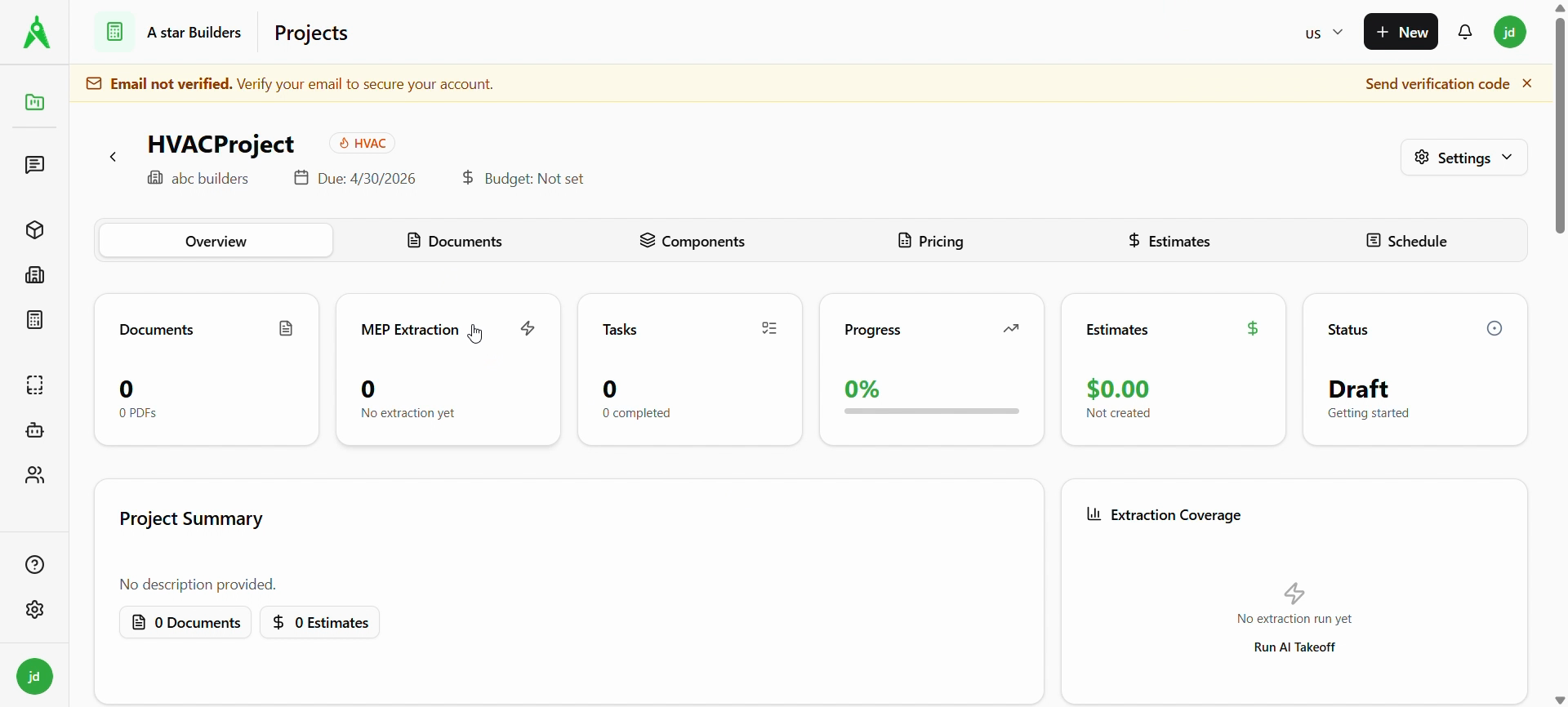Image resolution: width=1568 pixels, height=707 pixels.
Task: Switch to the Estimates tab
Action: tap(1169, 241)
